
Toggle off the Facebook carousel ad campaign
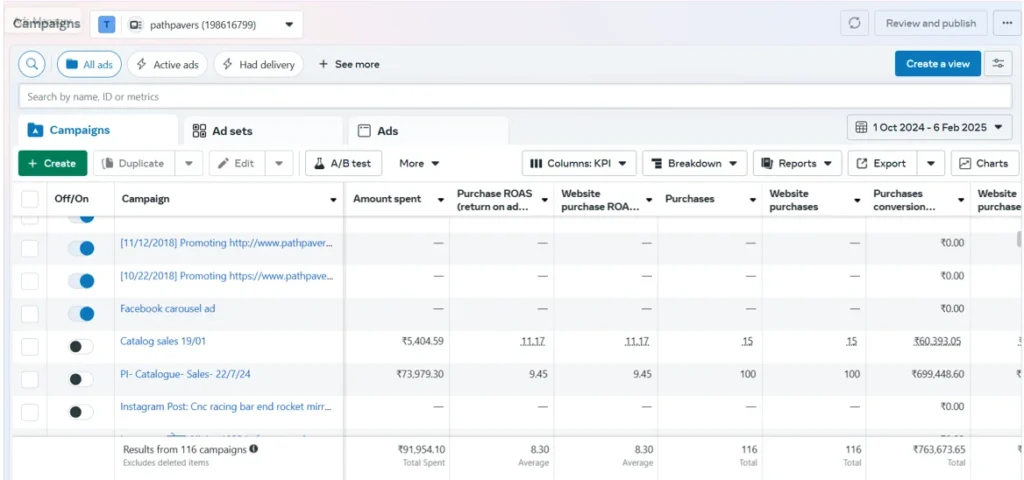pos(82,313)
